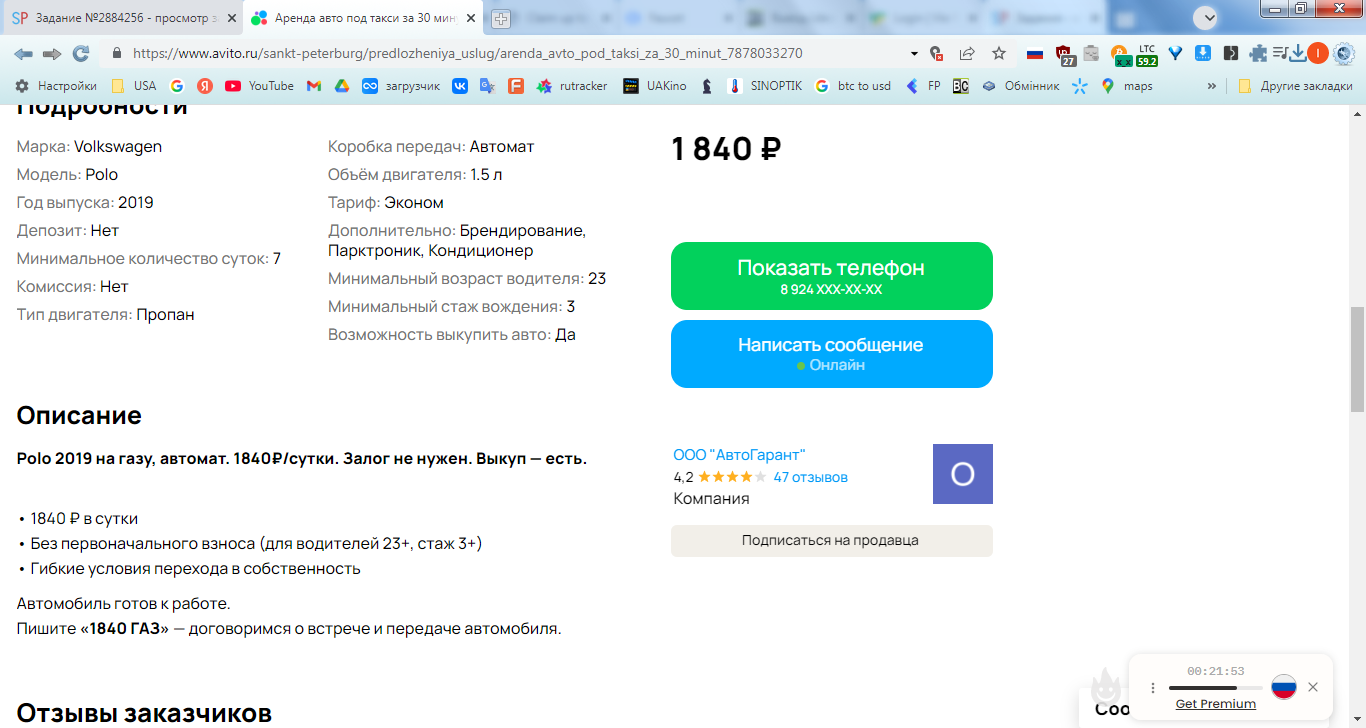Expand the address bar history dropdown arrow
1366x728 pixels.
pos(914,53)
